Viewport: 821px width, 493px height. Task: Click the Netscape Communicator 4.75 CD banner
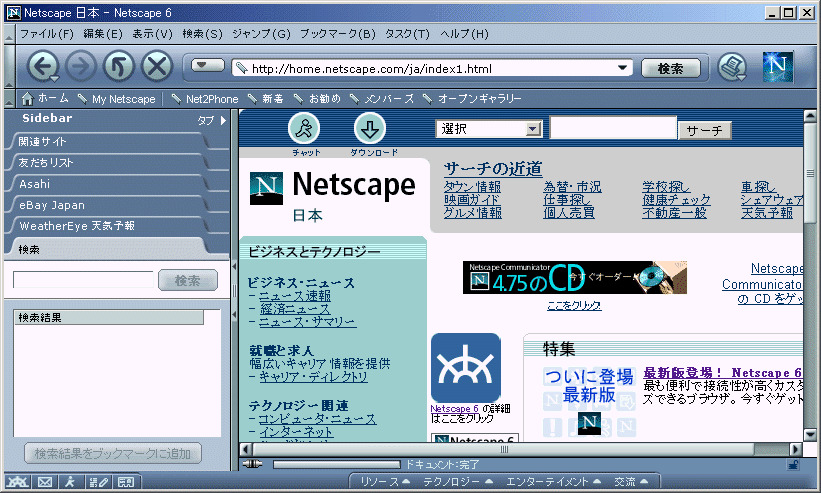(574, 277)
